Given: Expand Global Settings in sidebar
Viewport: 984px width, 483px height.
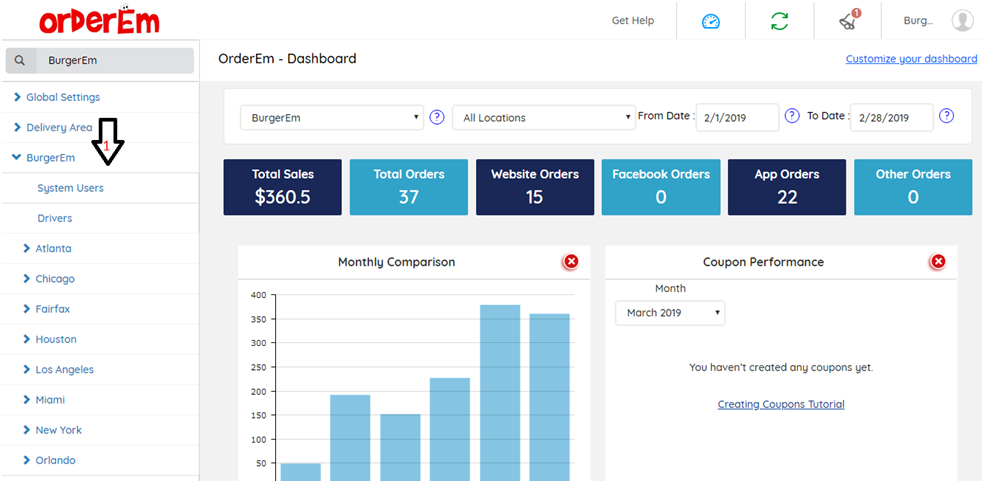Looking at the screenshot, I should tap(62, 97).
